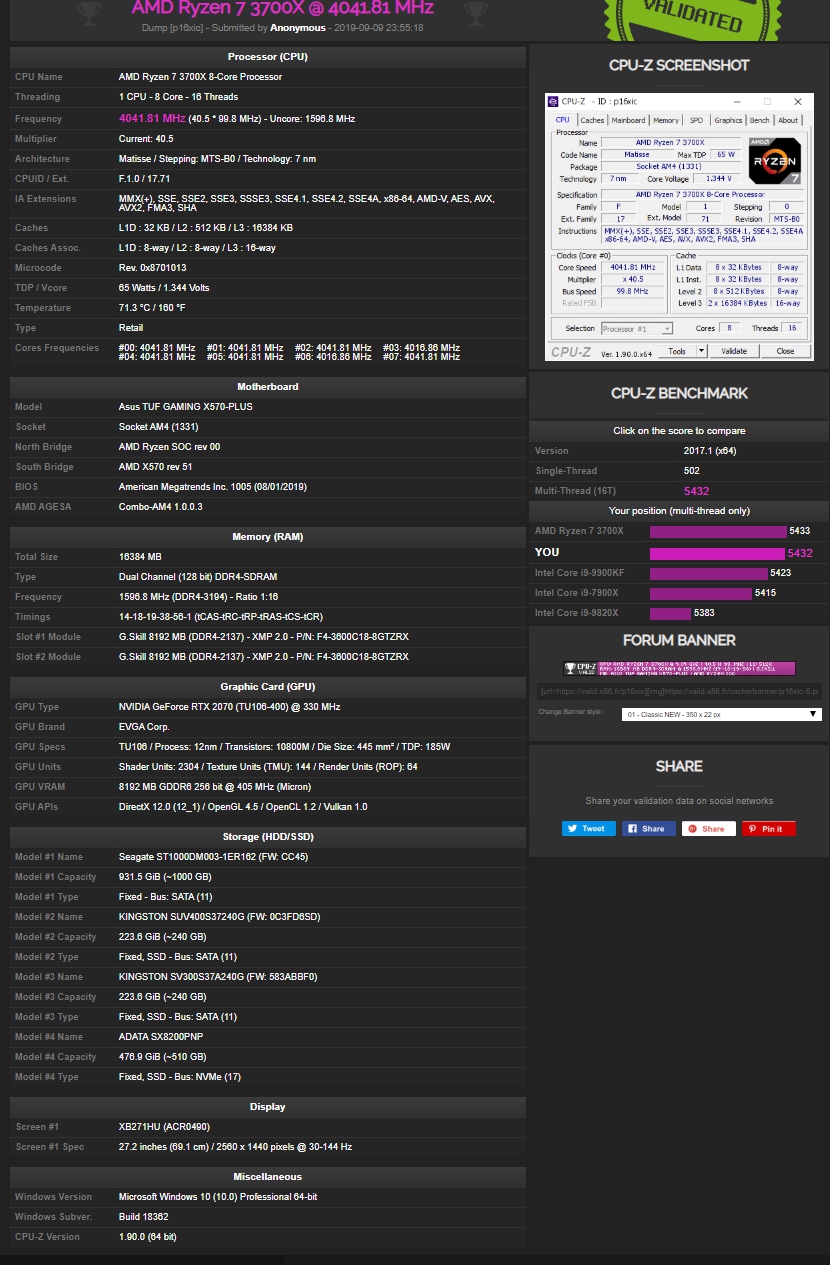Click the 4041.81 MHz frequency value in CPU table
Image resolution: width=830 pixels, height=1265 pixels.
pos(152,118)
